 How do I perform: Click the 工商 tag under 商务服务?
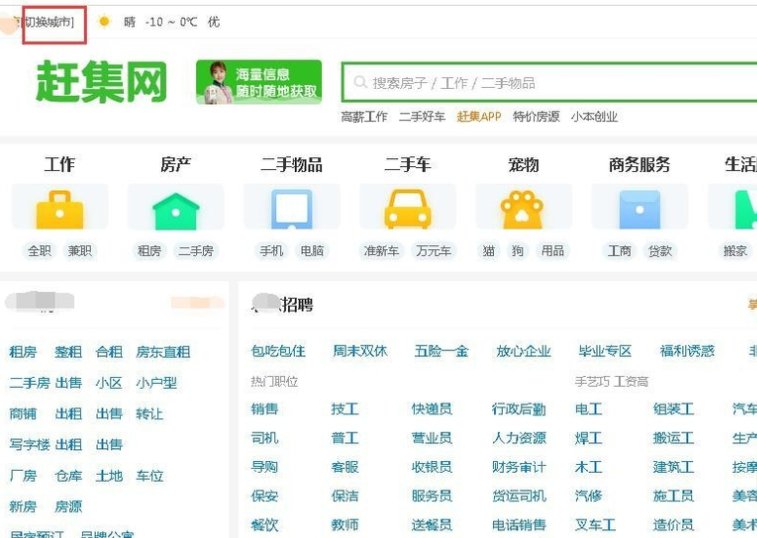coord(619,251)
